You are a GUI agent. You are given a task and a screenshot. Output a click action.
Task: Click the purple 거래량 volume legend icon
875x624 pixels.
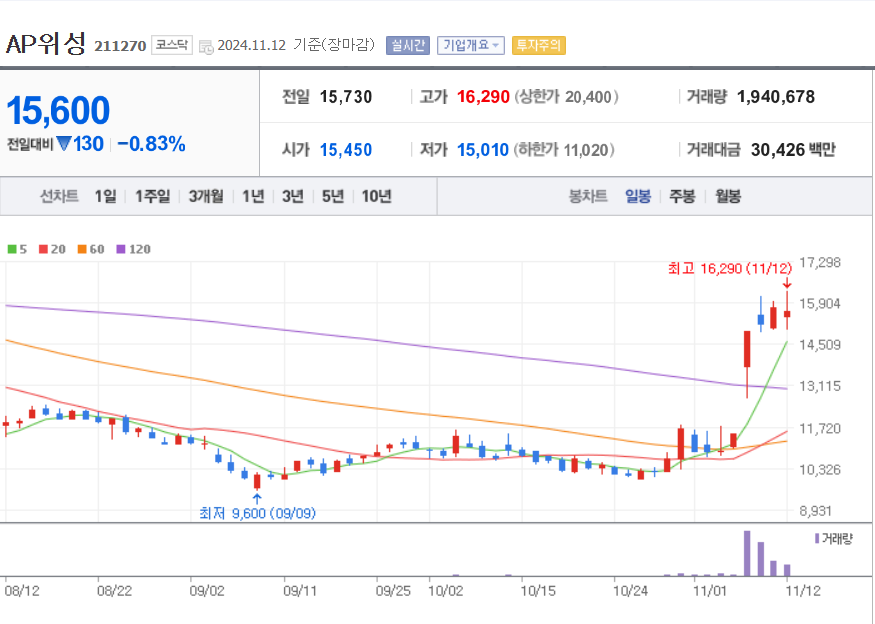[x=817, y=538]
